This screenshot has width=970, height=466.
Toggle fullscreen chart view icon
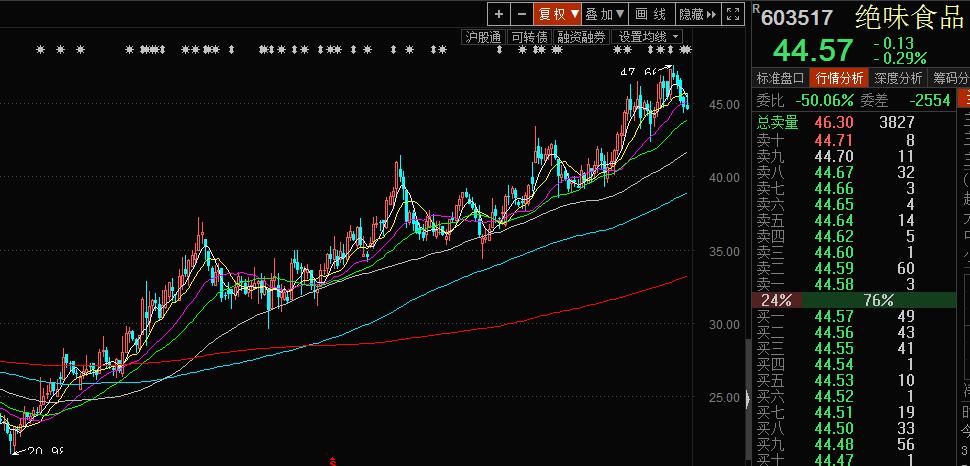[734, 14]
